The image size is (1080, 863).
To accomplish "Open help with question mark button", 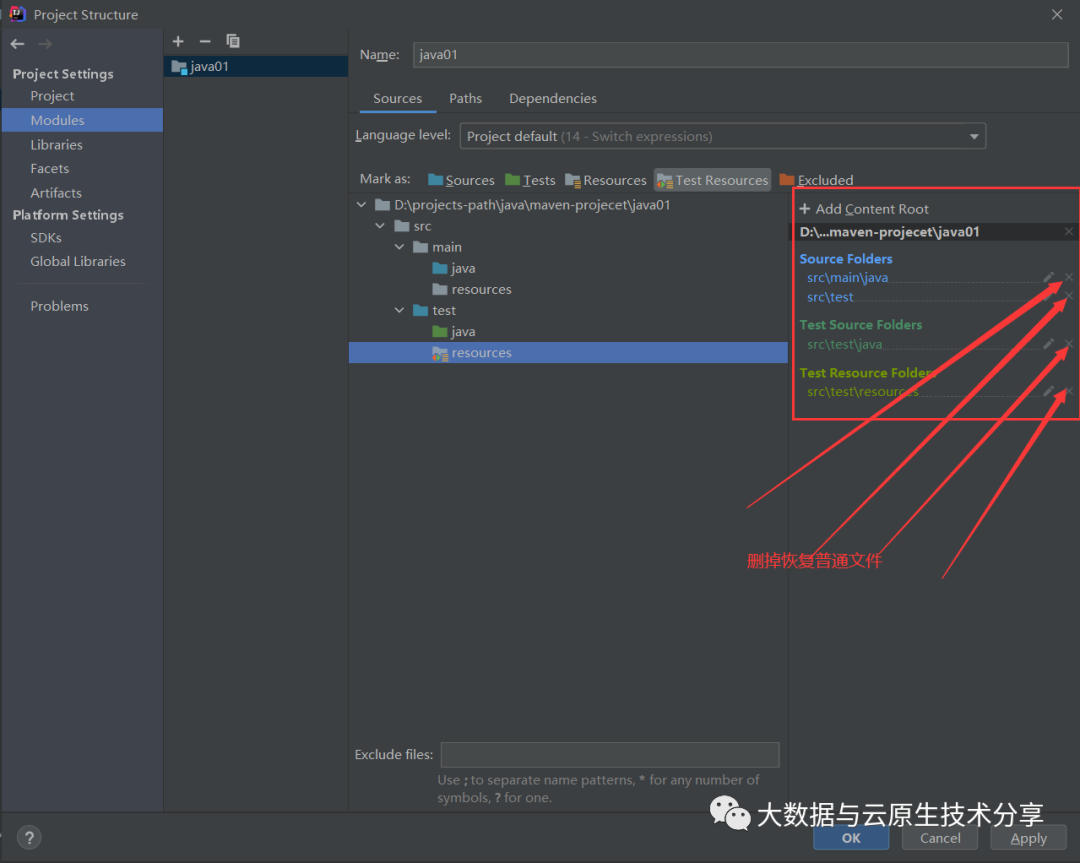I will coord(29,838).
